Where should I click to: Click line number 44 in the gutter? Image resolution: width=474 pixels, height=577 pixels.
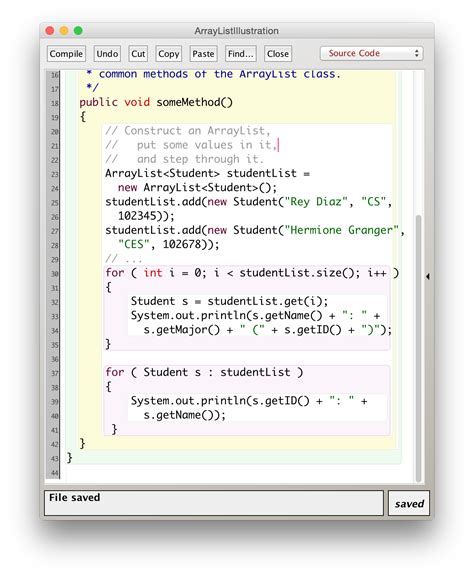tap(54, 473)
